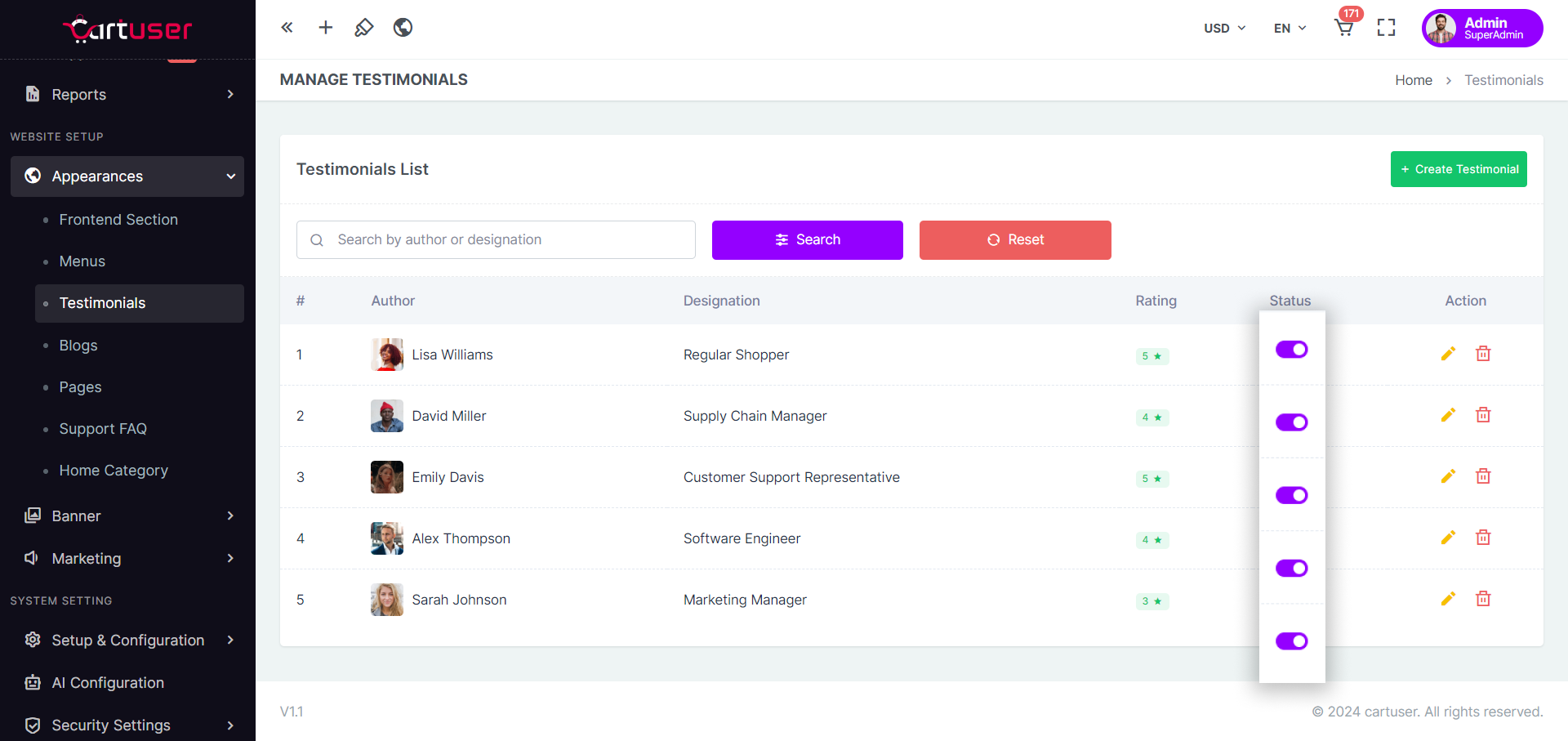Open the USD currency dropdown
Image resolution: width=1568 pixels, height=741 pixels.
[1224, 28]
